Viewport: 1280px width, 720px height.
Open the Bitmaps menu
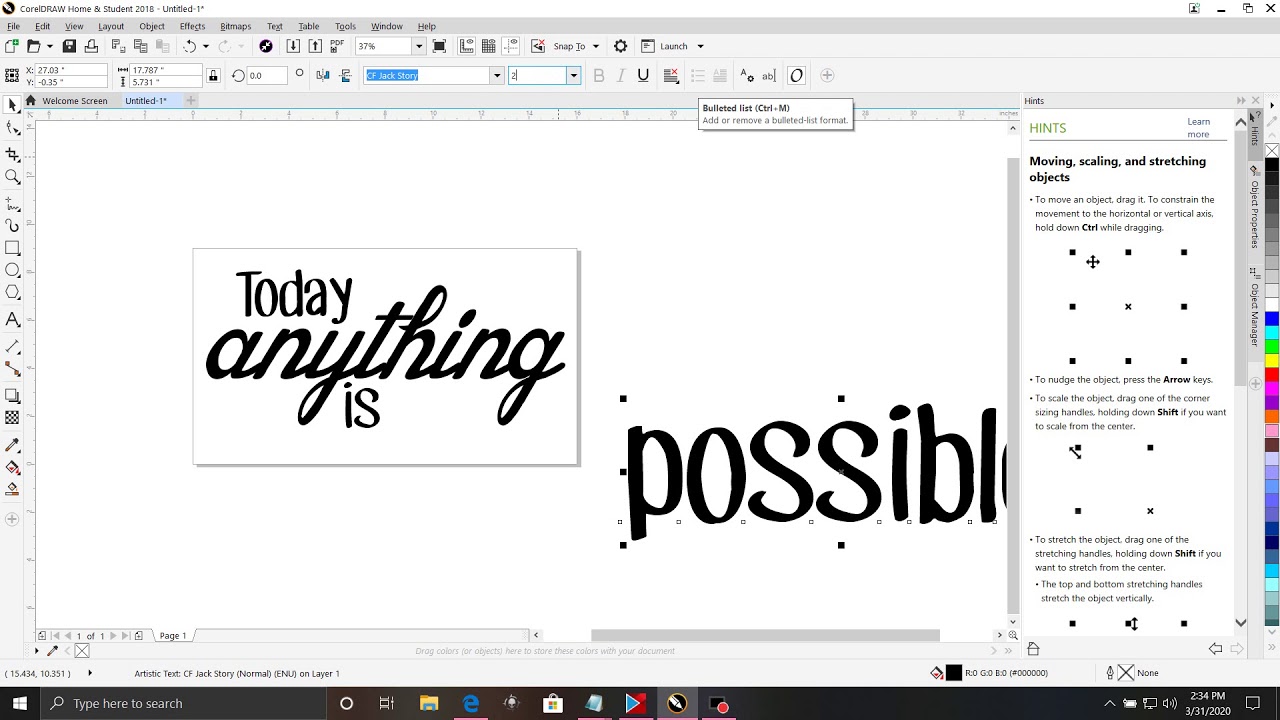click(235, 26)
